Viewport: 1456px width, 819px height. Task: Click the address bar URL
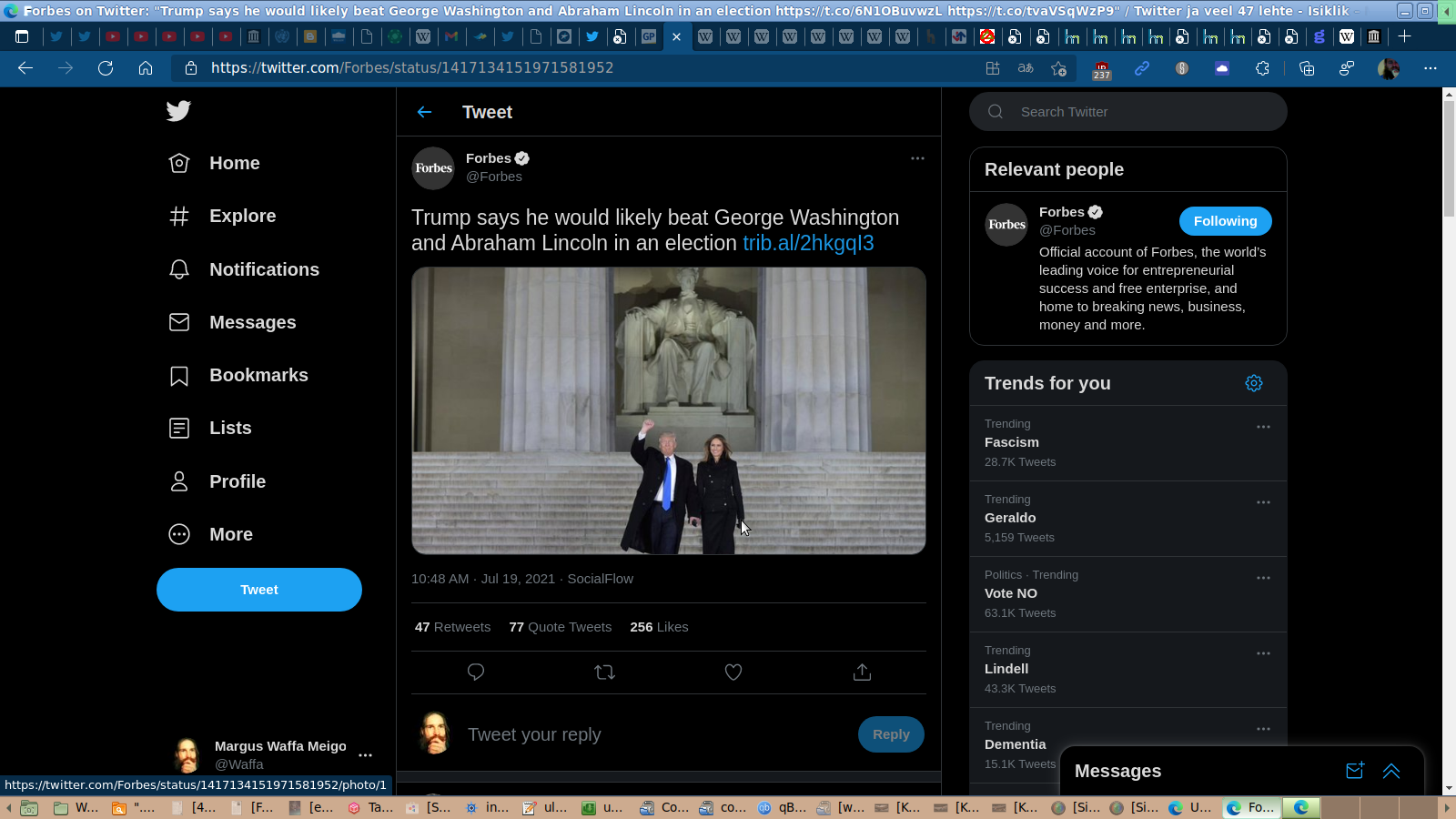(x=412, y=68)
